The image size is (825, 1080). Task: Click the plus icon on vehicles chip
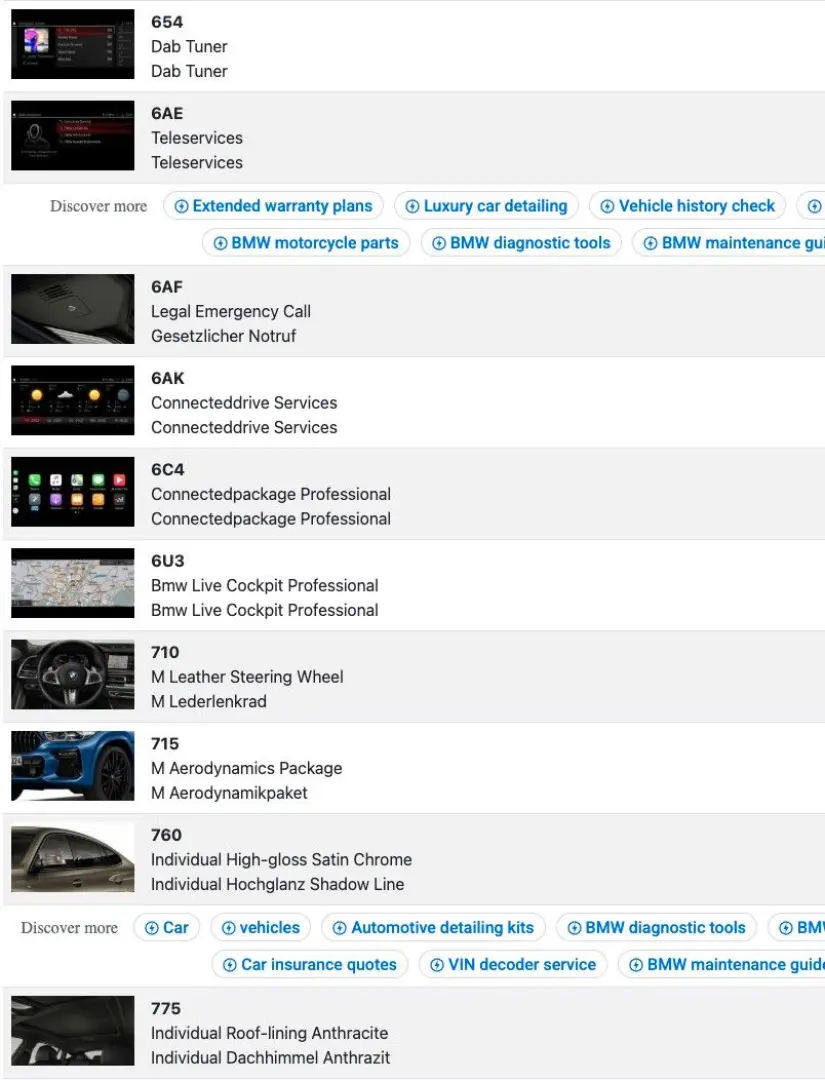[x=229, y=928]
